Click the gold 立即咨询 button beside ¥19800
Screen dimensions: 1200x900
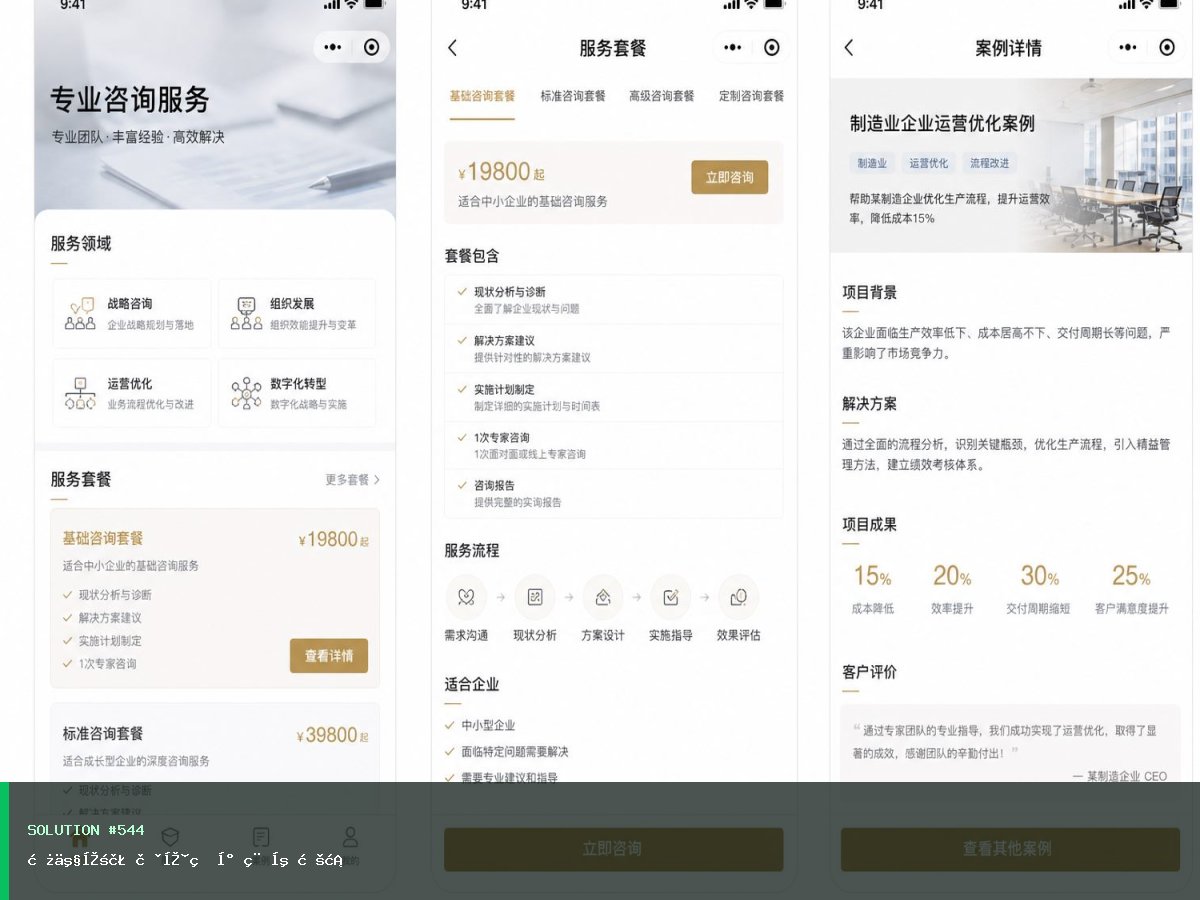click(x=730, y=177)
